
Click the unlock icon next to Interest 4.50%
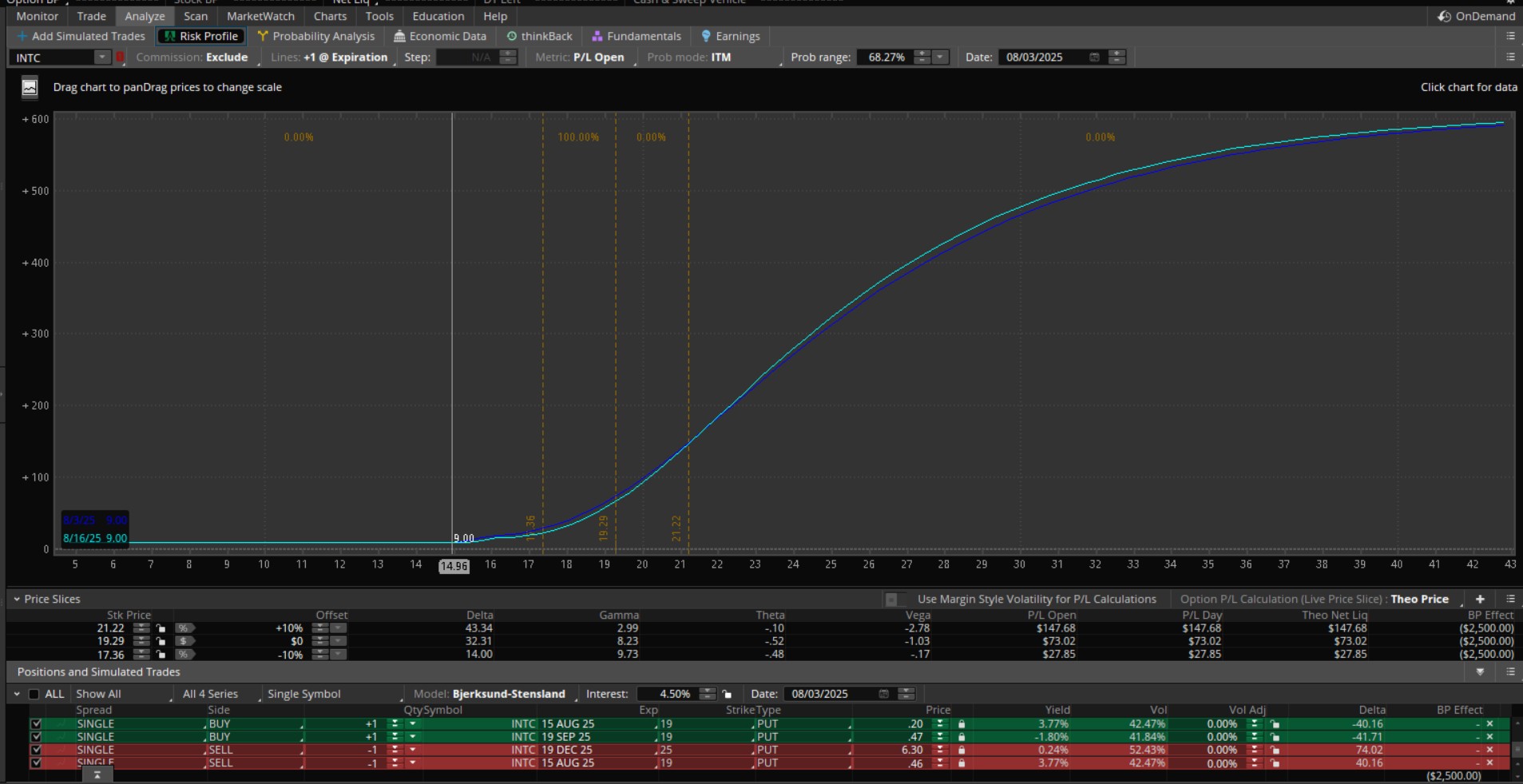coord(727,695)
